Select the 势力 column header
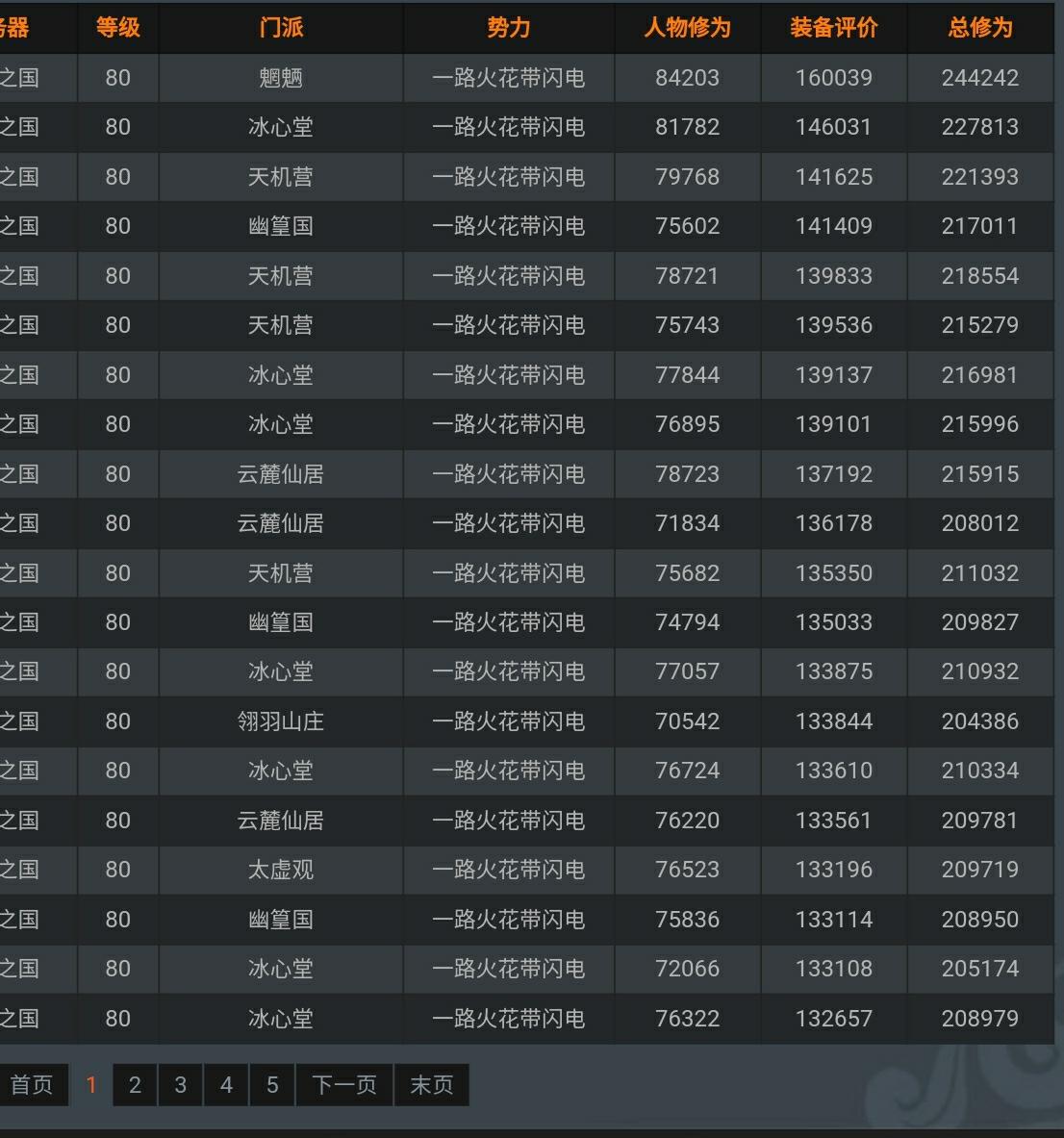Viewport: 1064px width, 1138px height. click(x=509, y=28)
